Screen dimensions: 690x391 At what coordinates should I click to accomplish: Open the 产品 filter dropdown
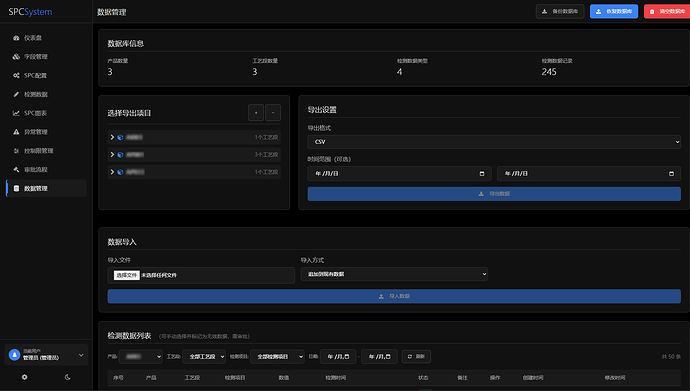(141, 357)
